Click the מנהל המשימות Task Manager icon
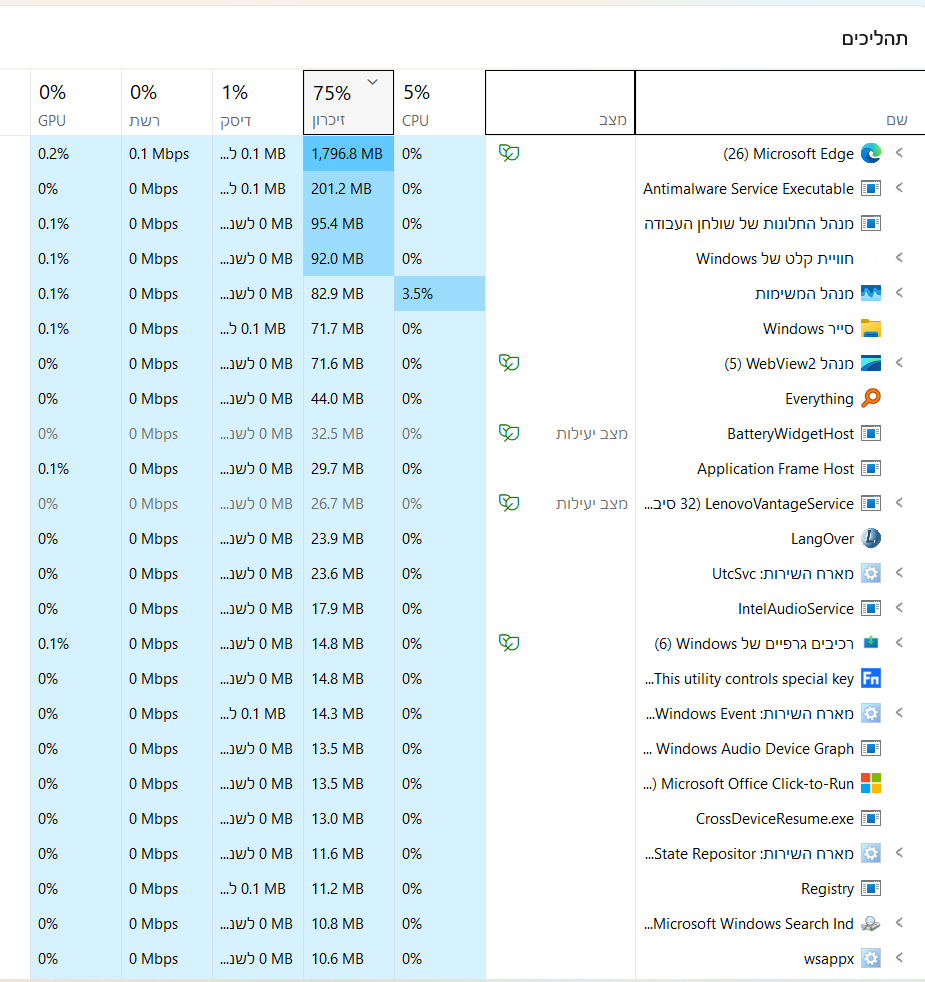The image size is (925, 982). (x=870, y=293)
